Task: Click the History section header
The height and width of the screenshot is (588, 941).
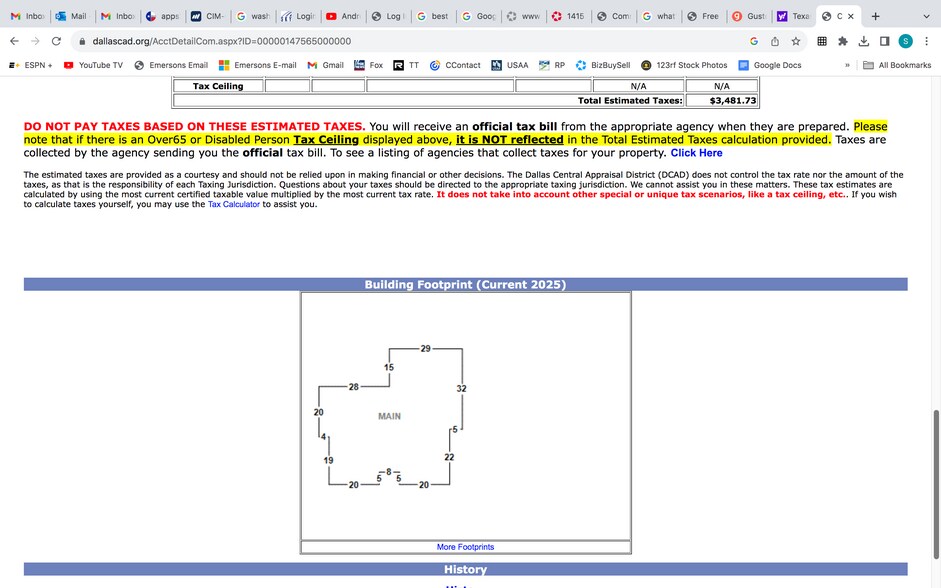Action: pos(465,569)
